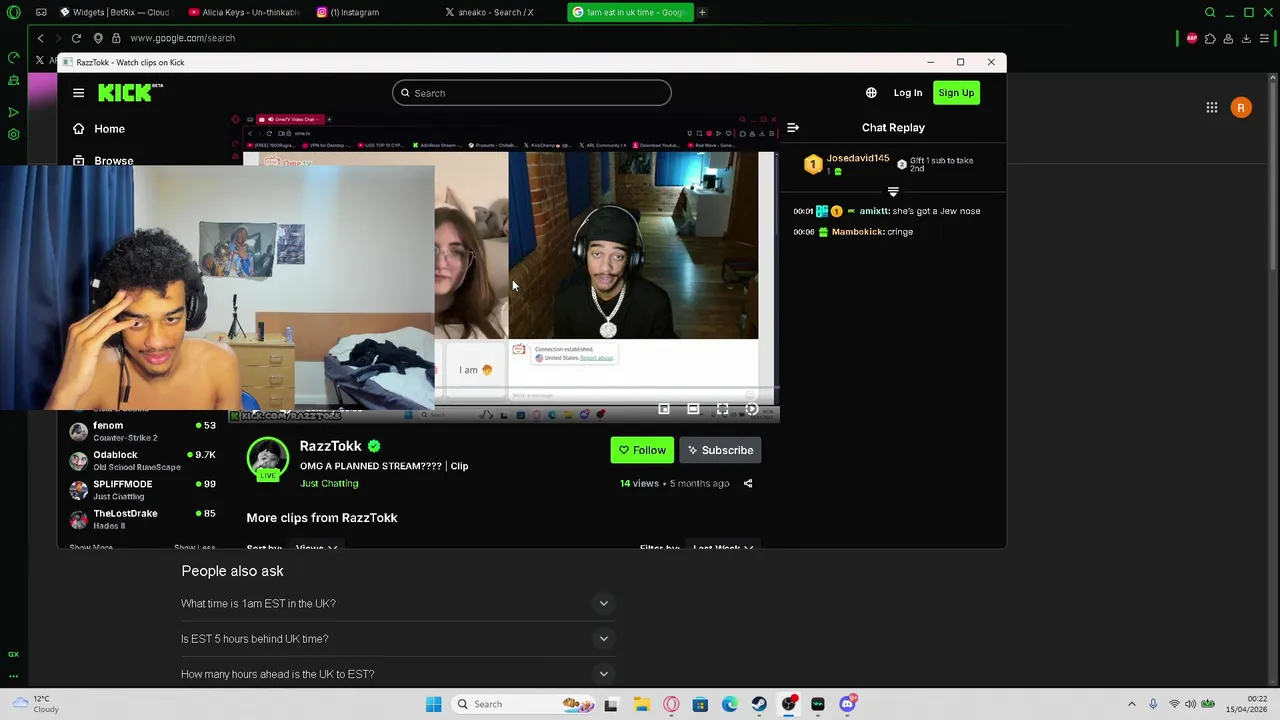This screenshot has height=720, width=1280.
Task: Click the 'People also ask' heading
Action: point(232,571)
